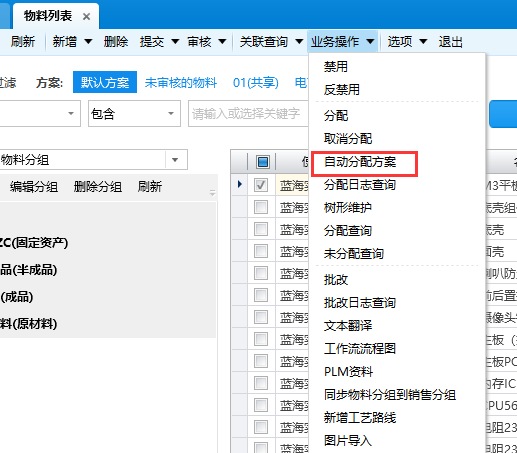Screen dimensions: 517x453
Task: Click 编辑分组 button
Action: (x=34, y=187)
